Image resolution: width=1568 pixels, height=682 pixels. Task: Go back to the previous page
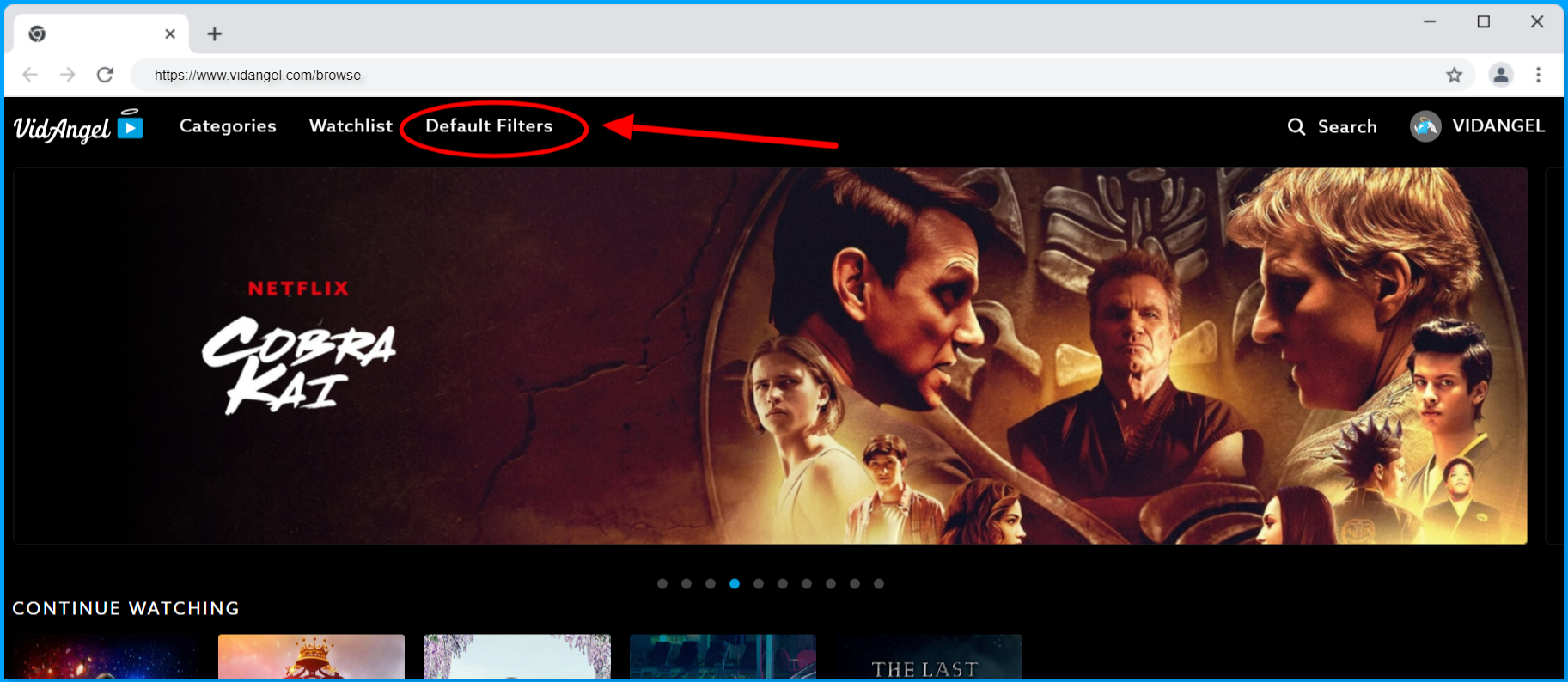(30, 75)
